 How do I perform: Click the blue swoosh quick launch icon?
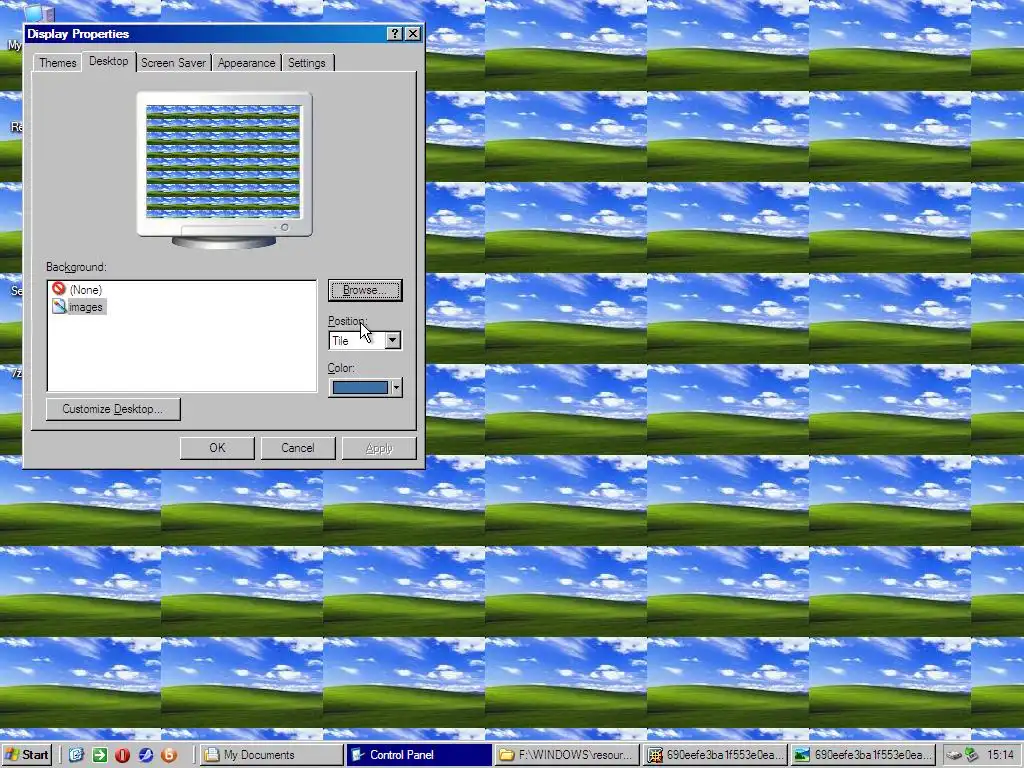coord(146,755)
